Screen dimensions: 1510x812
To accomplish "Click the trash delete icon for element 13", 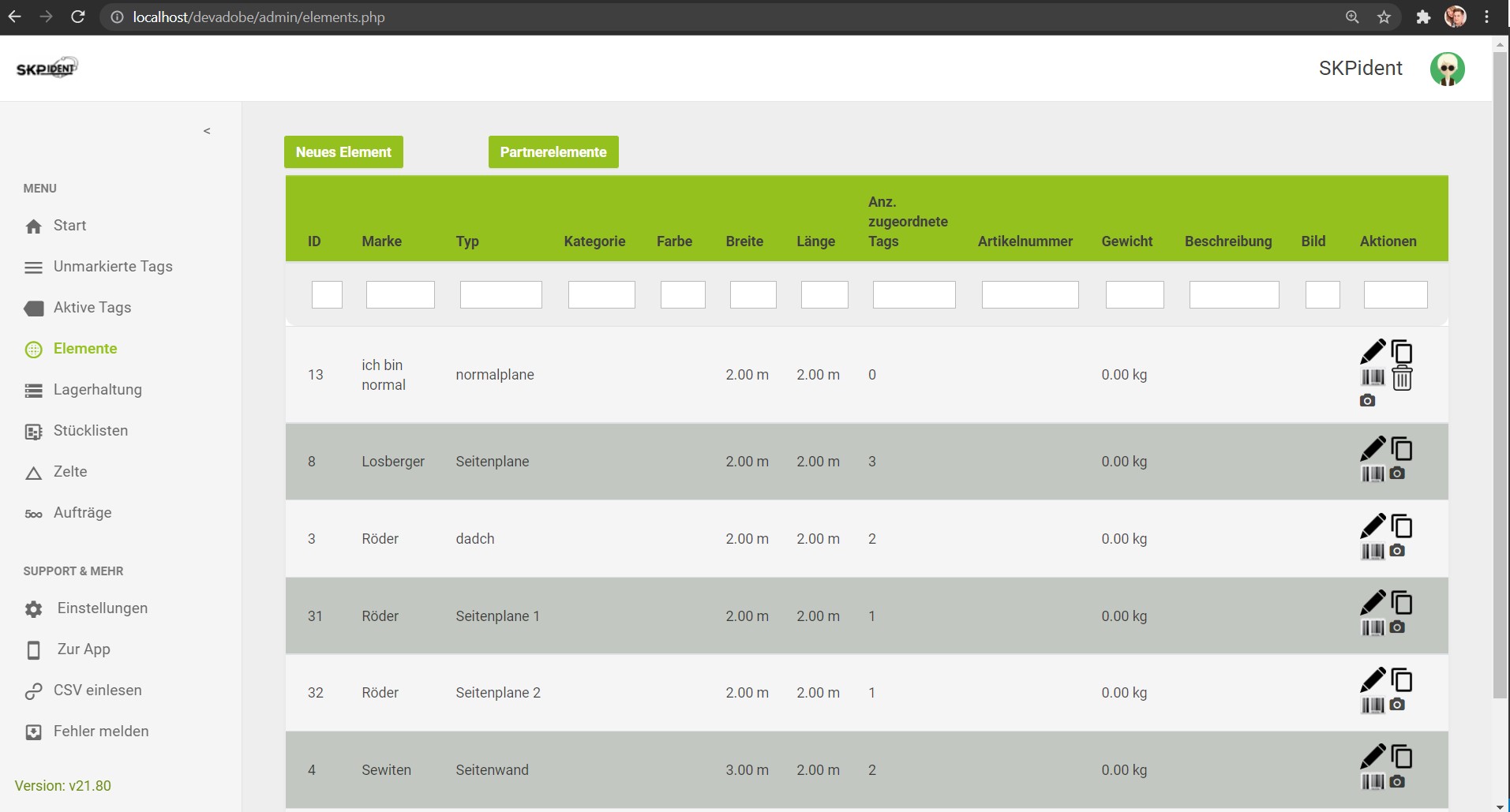I will 1402,379.
